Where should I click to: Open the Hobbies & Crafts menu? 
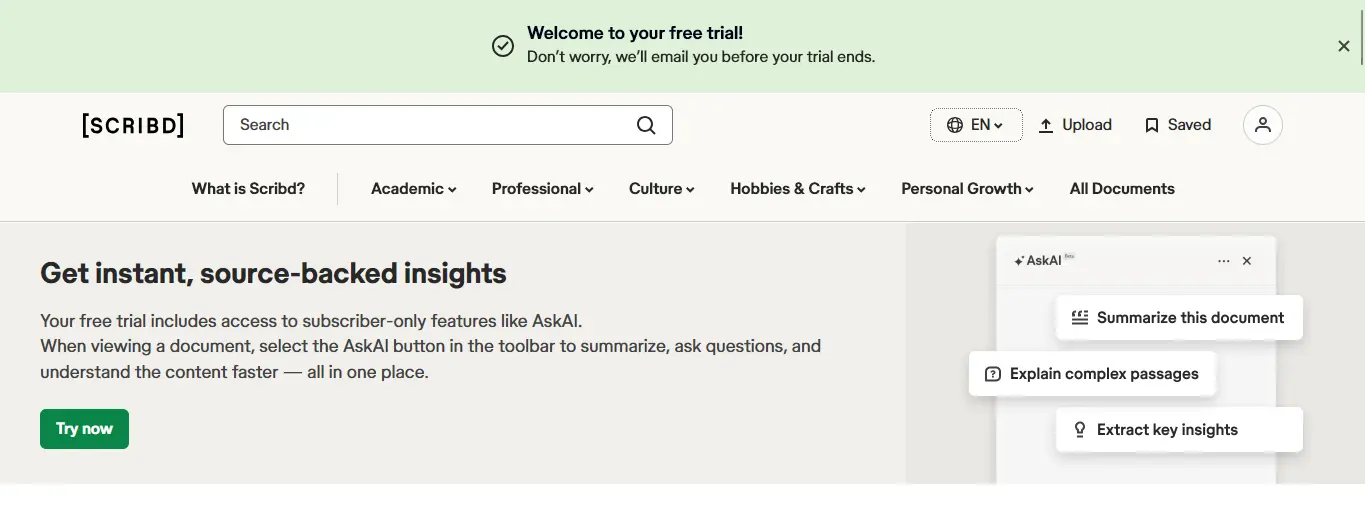click(798, 189)
